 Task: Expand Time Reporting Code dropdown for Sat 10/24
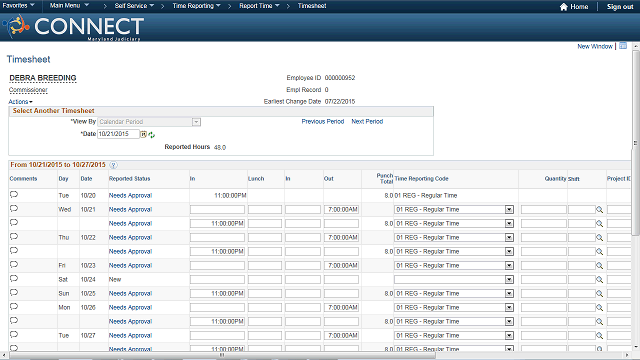(x=509, y=280)
